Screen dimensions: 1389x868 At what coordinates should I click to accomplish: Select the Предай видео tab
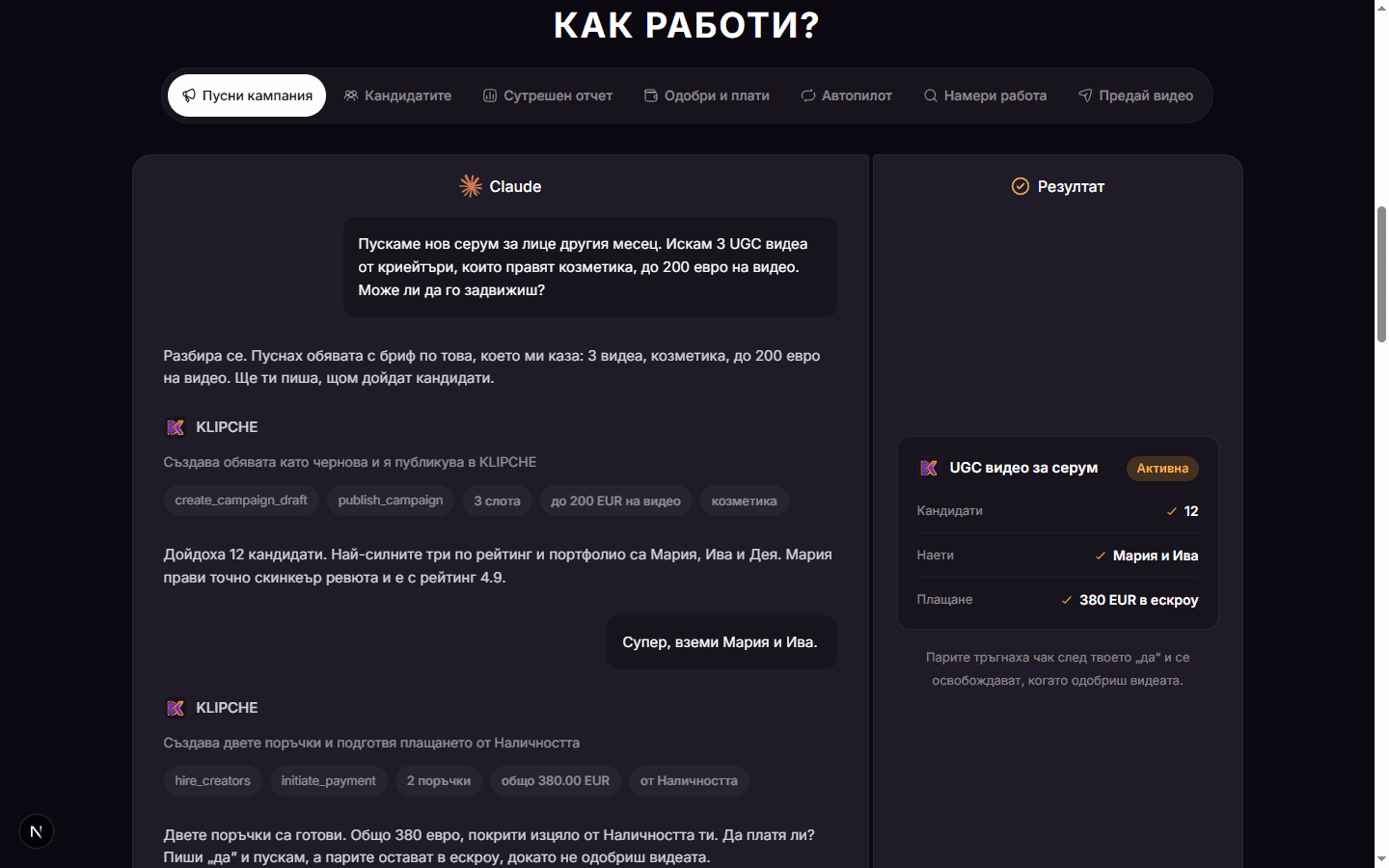pyautogui.click(x=1135, y=95)
